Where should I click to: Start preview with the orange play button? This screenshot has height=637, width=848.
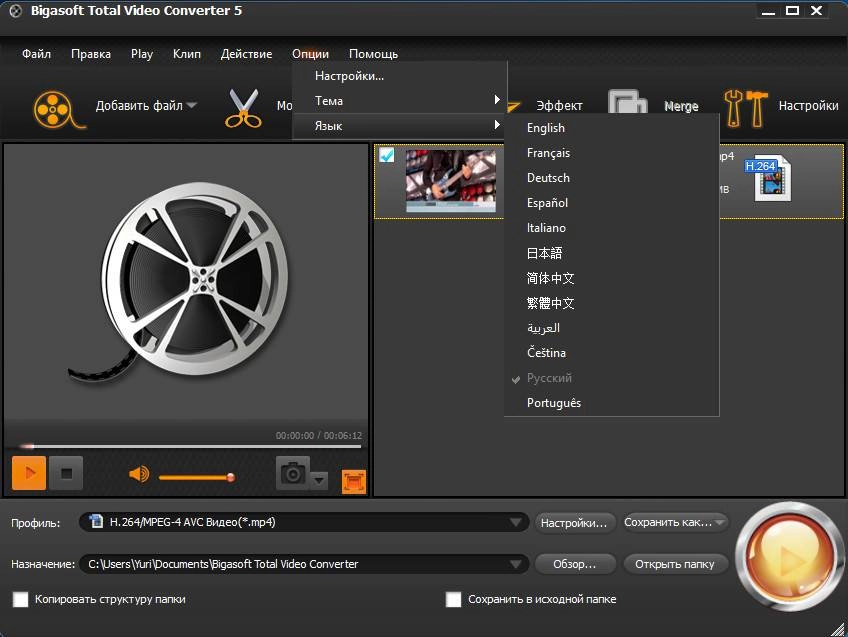[29, 473]
